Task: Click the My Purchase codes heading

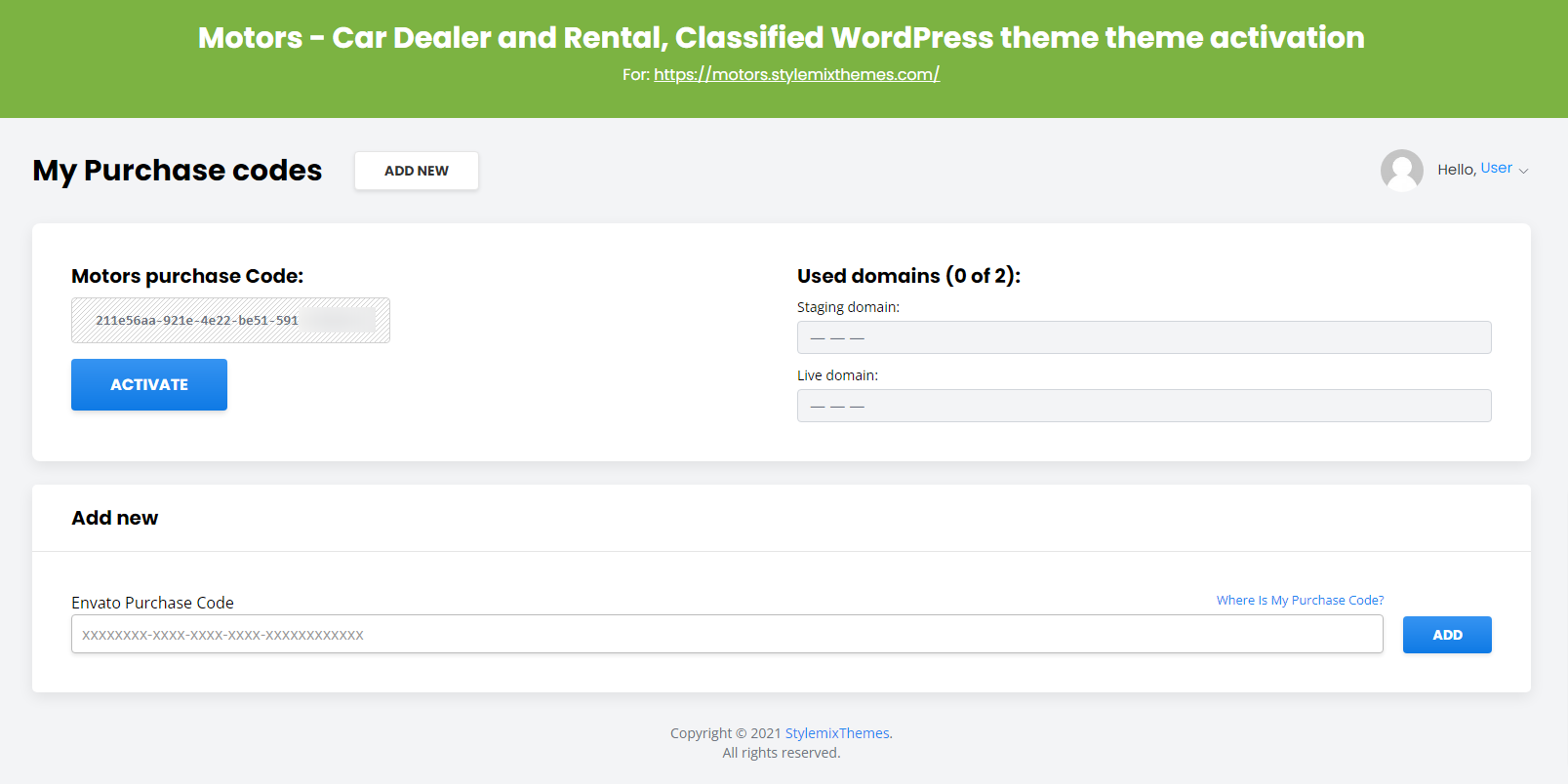Action: click(178, 171)
